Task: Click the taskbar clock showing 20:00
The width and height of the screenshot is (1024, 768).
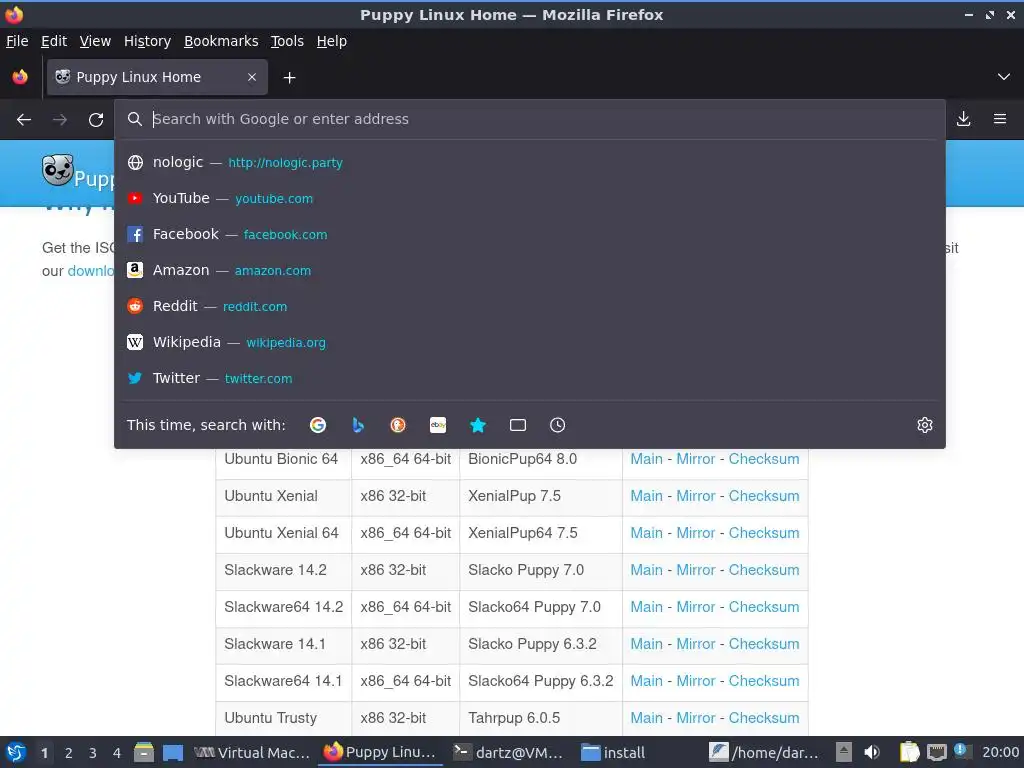Action: pos(1000,752)
